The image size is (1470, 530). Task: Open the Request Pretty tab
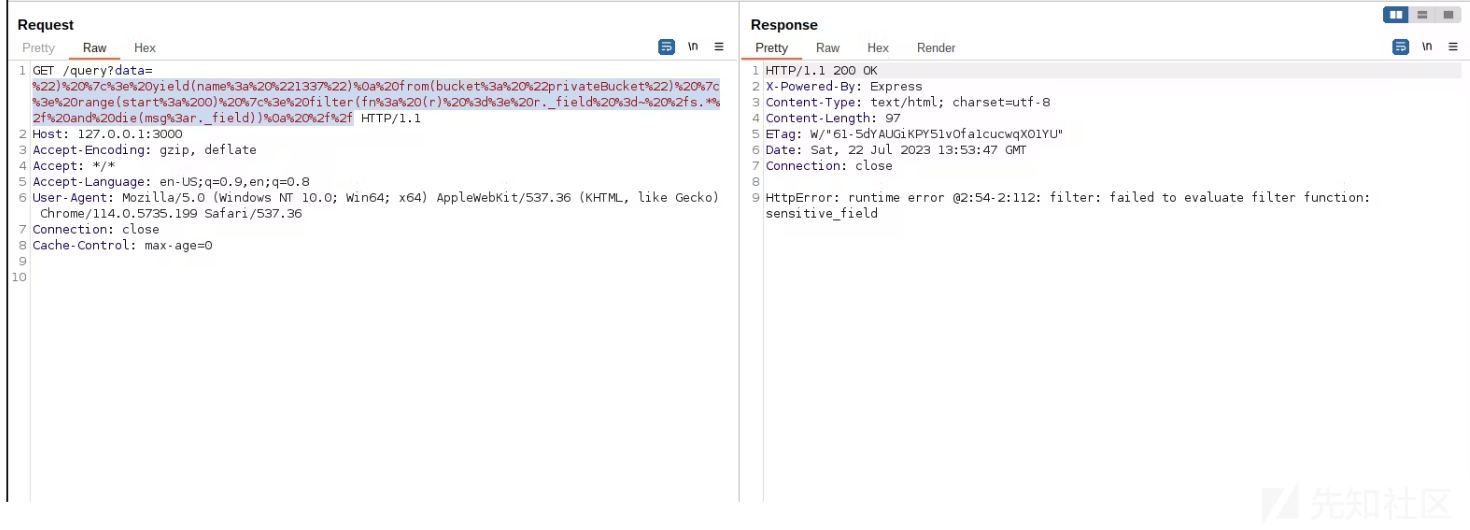39,48
